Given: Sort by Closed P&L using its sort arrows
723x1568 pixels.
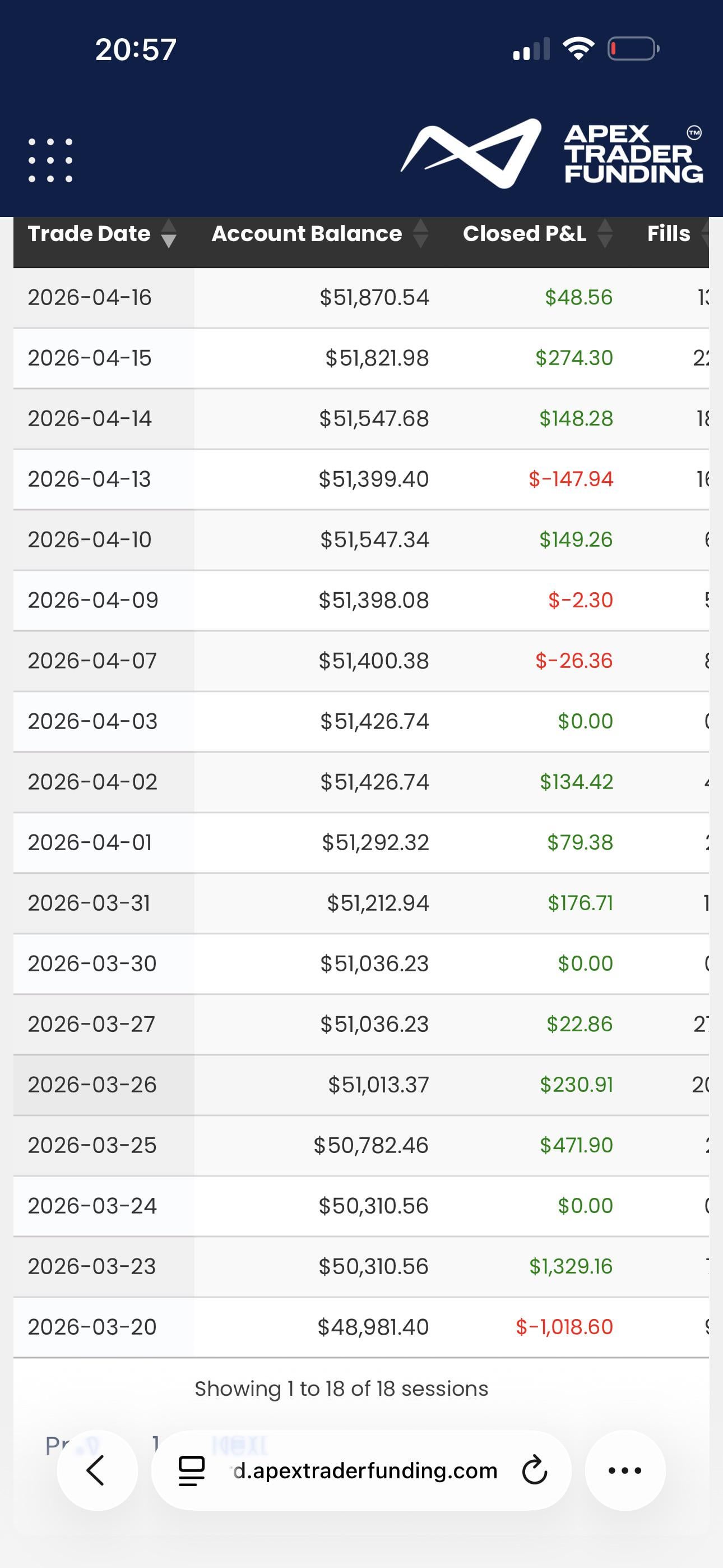Looking at the screenshot, I should (605, 234).
